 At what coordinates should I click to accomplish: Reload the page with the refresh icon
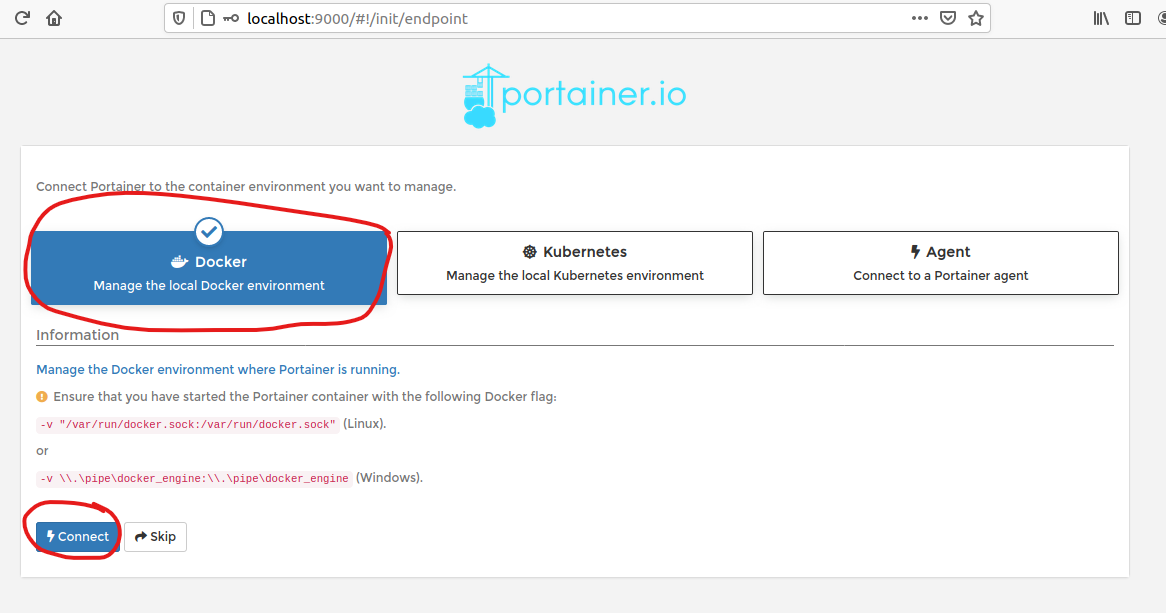(22, 19)
